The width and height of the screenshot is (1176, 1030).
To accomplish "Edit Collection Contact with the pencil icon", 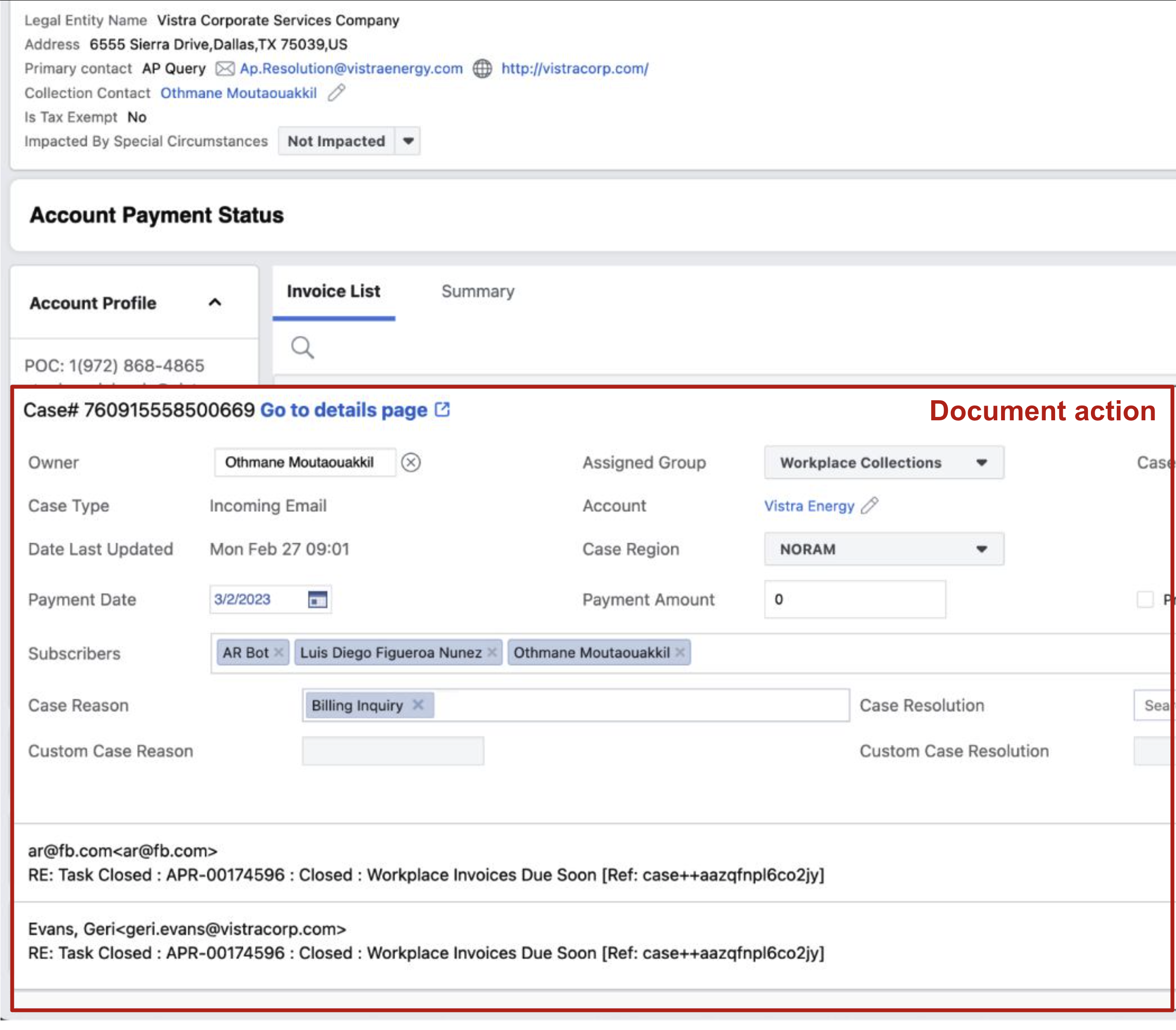I will pyautogui.click(x=335, y=92).
